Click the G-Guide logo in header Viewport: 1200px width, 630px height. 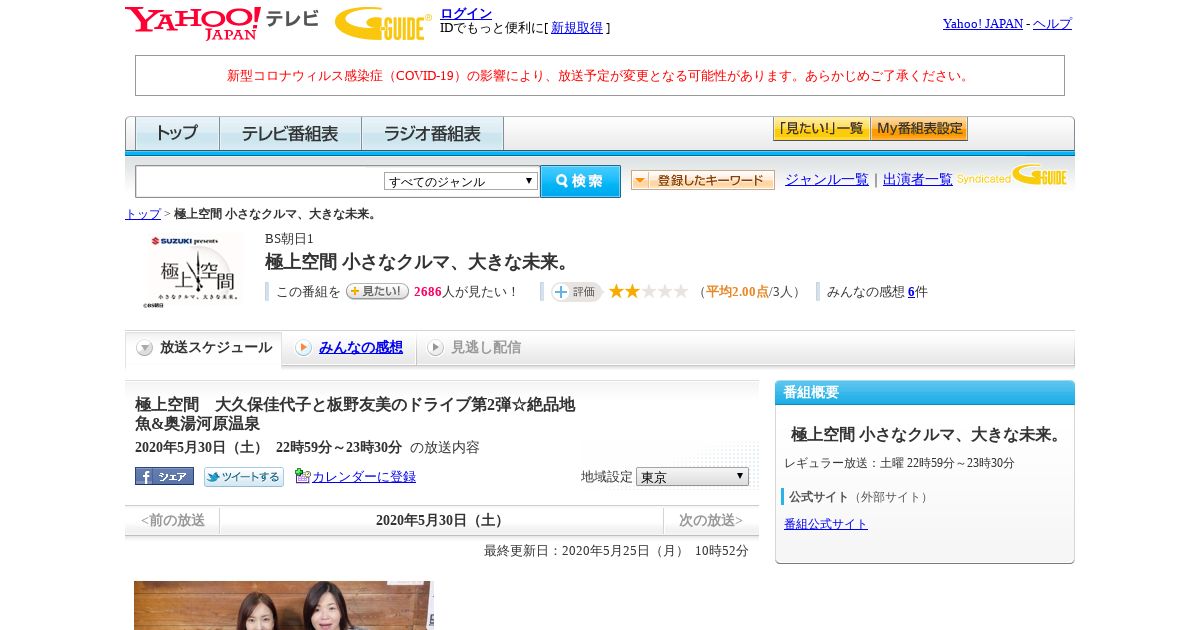tap(383, 23)
